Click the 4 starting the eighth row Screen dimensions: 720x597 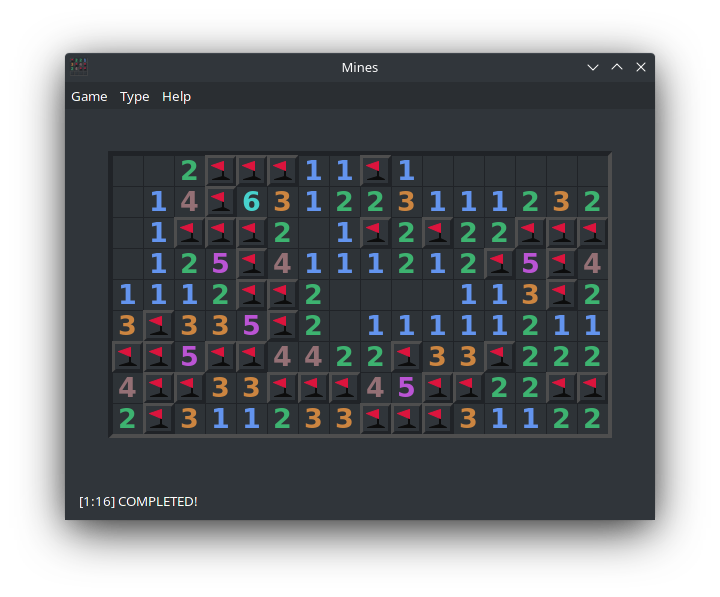point(127,388)
